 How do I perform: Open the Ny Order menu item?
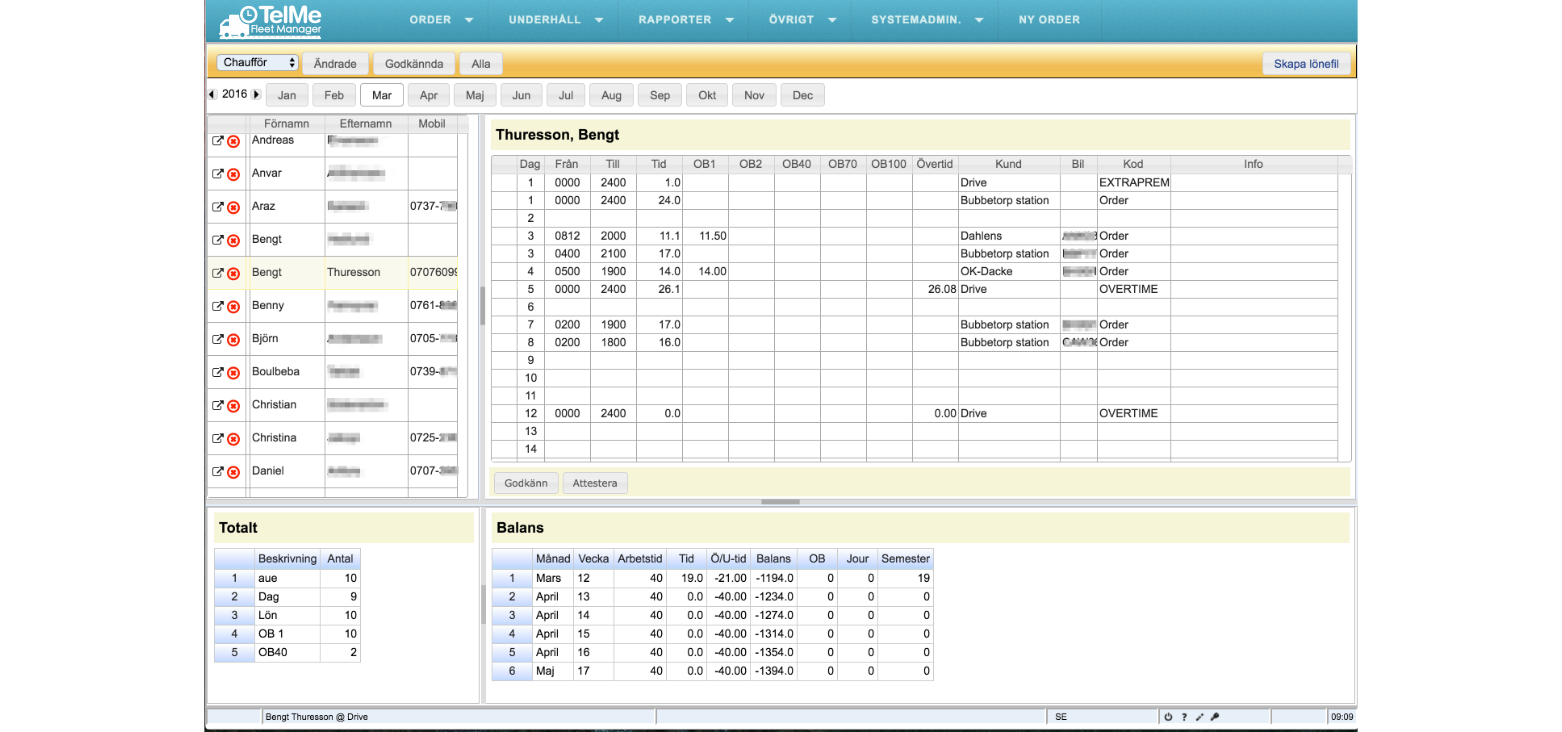click(x=1049, y=20)
